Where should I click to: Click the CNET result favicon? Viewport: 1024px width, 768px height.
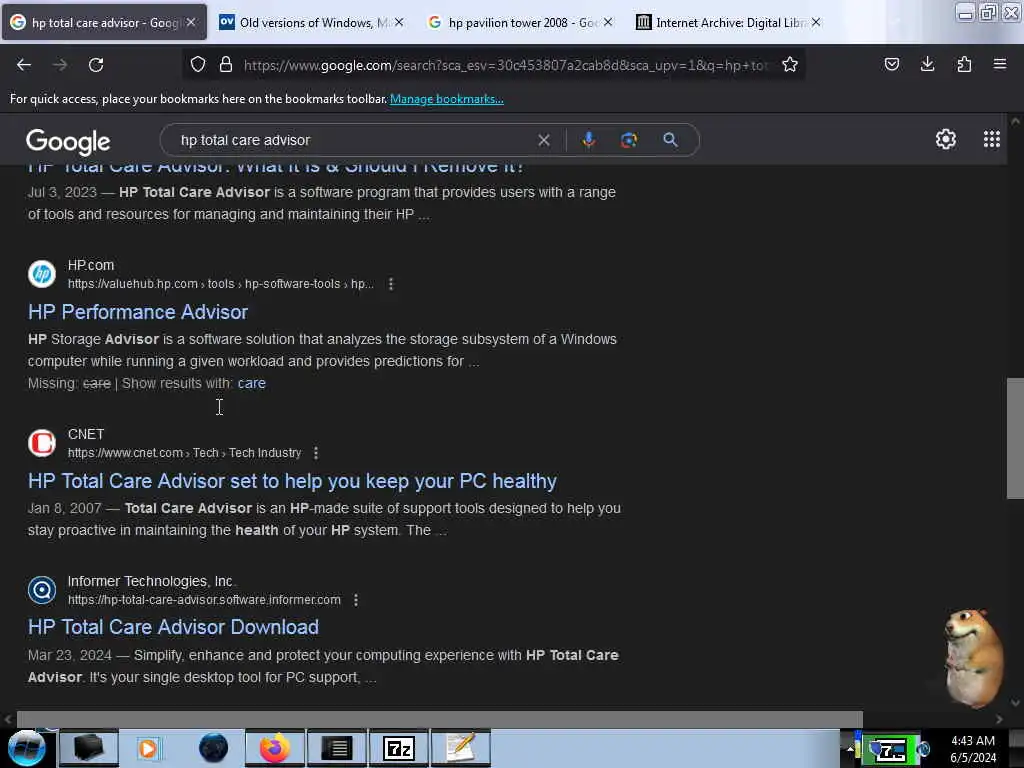(42, 443)
